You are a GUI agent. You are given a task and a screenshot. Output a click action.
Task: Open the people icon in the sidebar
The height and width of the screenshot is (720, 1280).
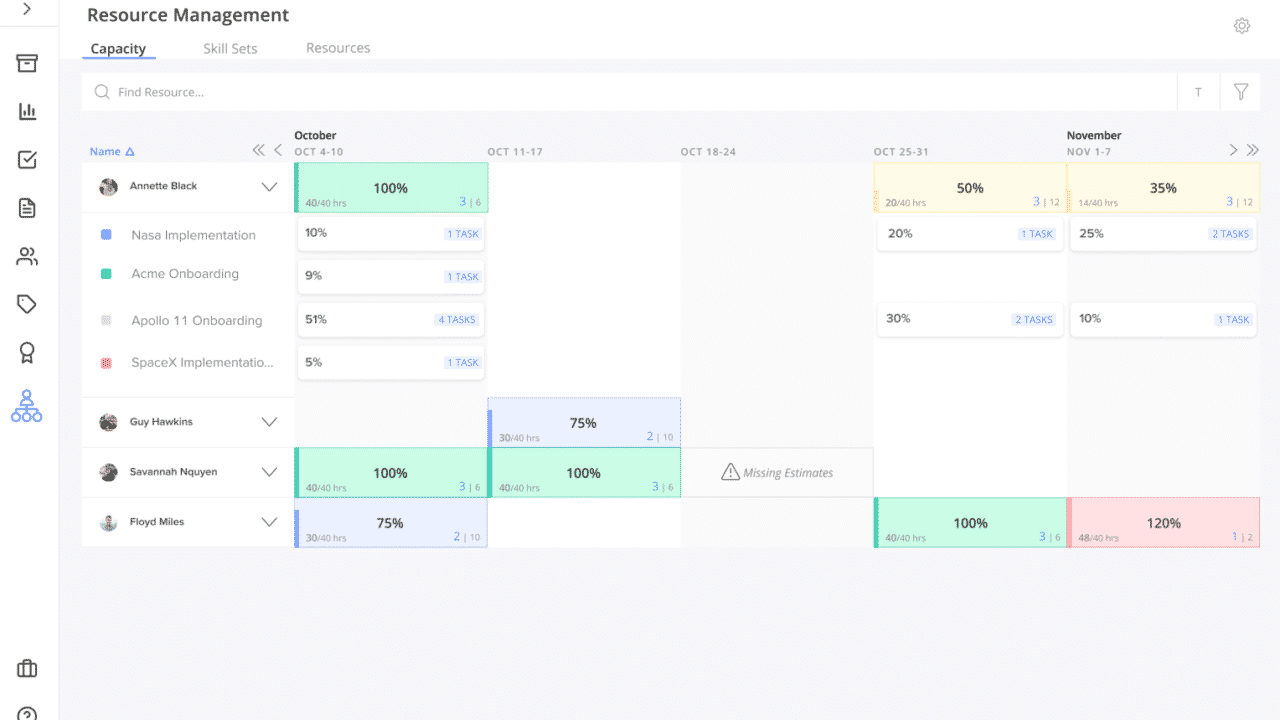coord(26,255)
